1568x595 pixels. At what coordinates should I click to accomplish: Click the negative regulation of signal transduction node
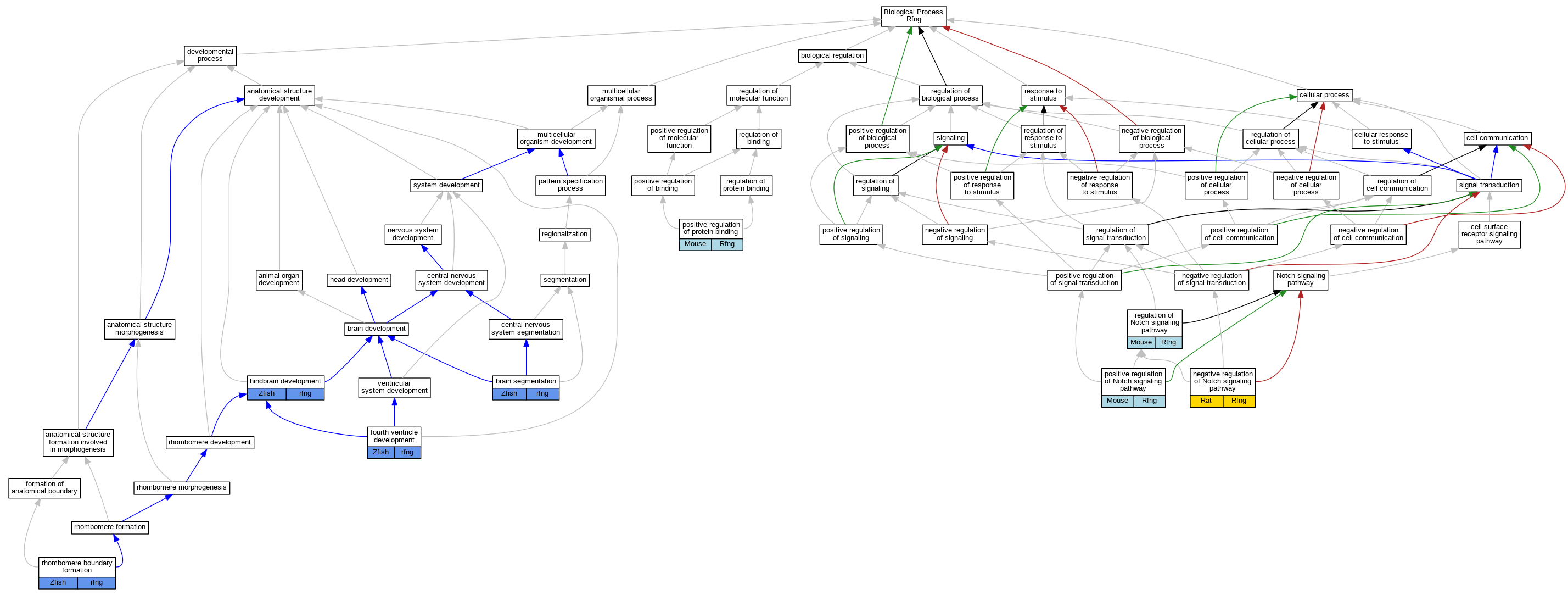(x=1212, y=280)
